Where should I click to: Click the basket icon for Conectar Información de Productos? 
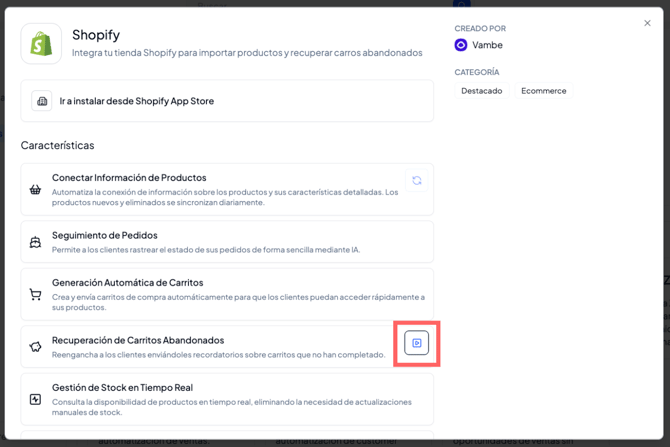click(x=35, y=189)
